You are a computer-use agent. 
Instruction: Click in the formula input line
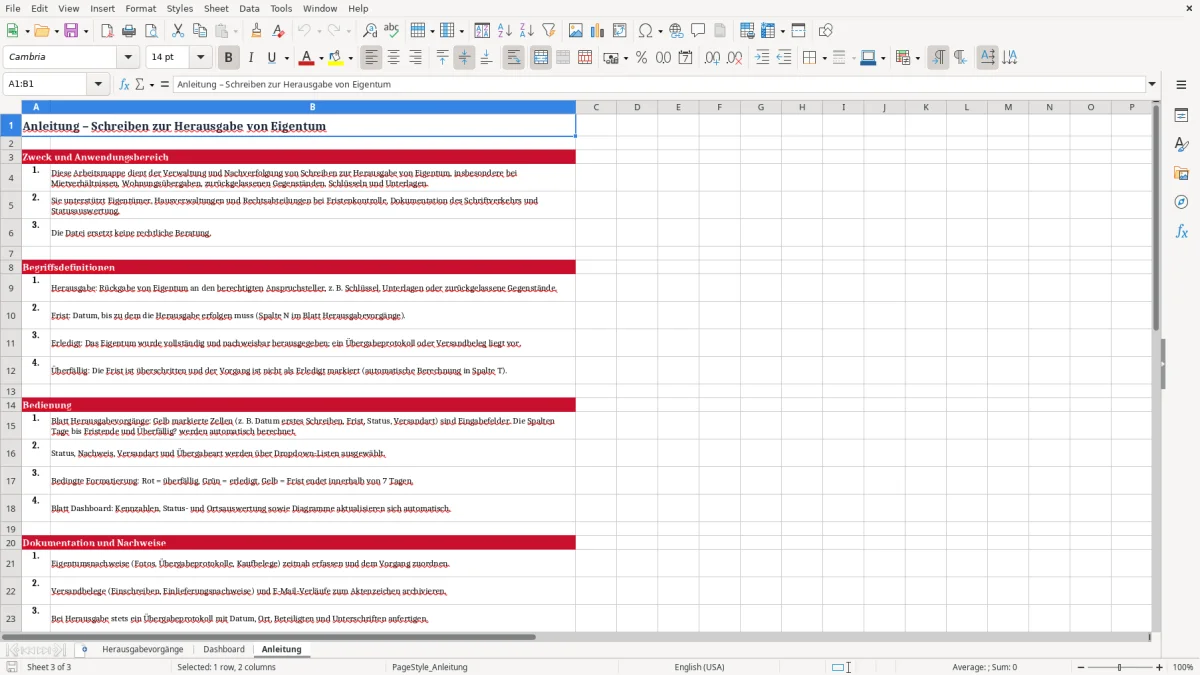(658, 85)
